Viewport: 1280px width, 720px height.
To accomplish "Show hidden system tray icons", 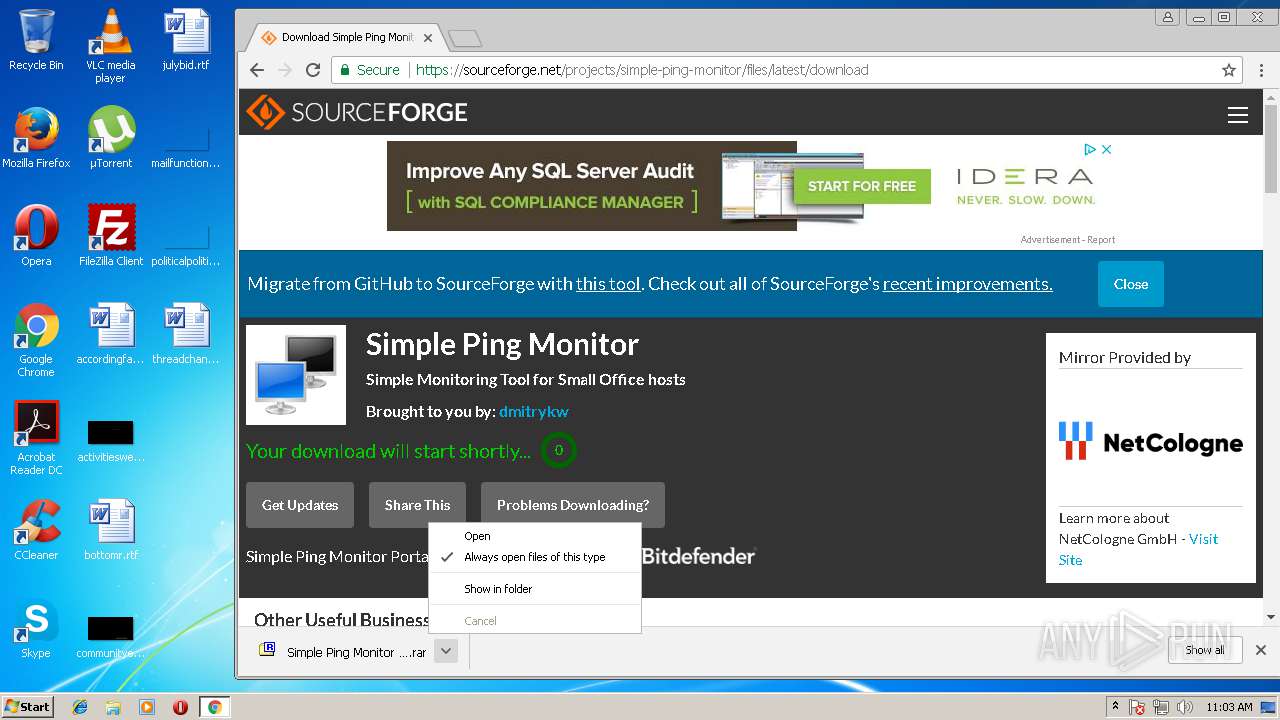I will click(x=1115, y=707).
